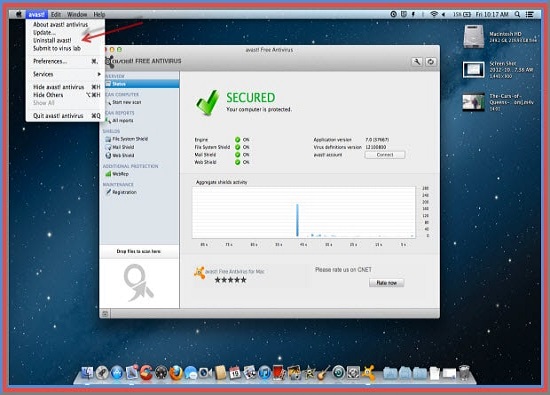Choose Uninstall avast! menu entry

pyautogui.click(x=52, y=40)
